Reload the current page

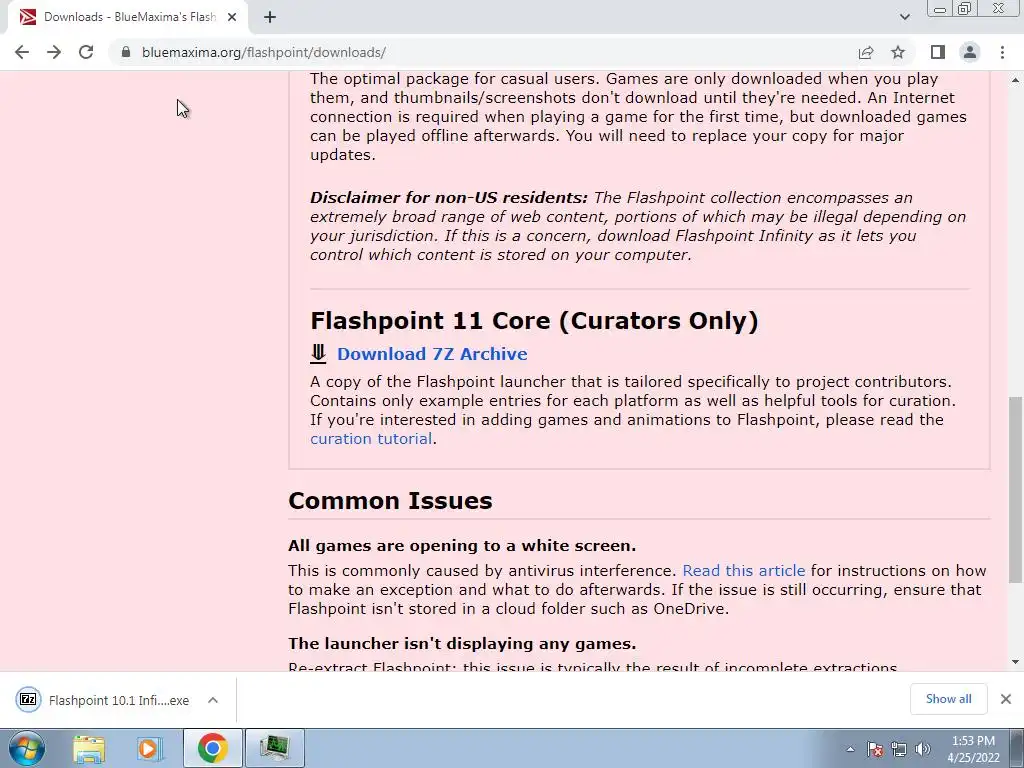click(86, 52)
